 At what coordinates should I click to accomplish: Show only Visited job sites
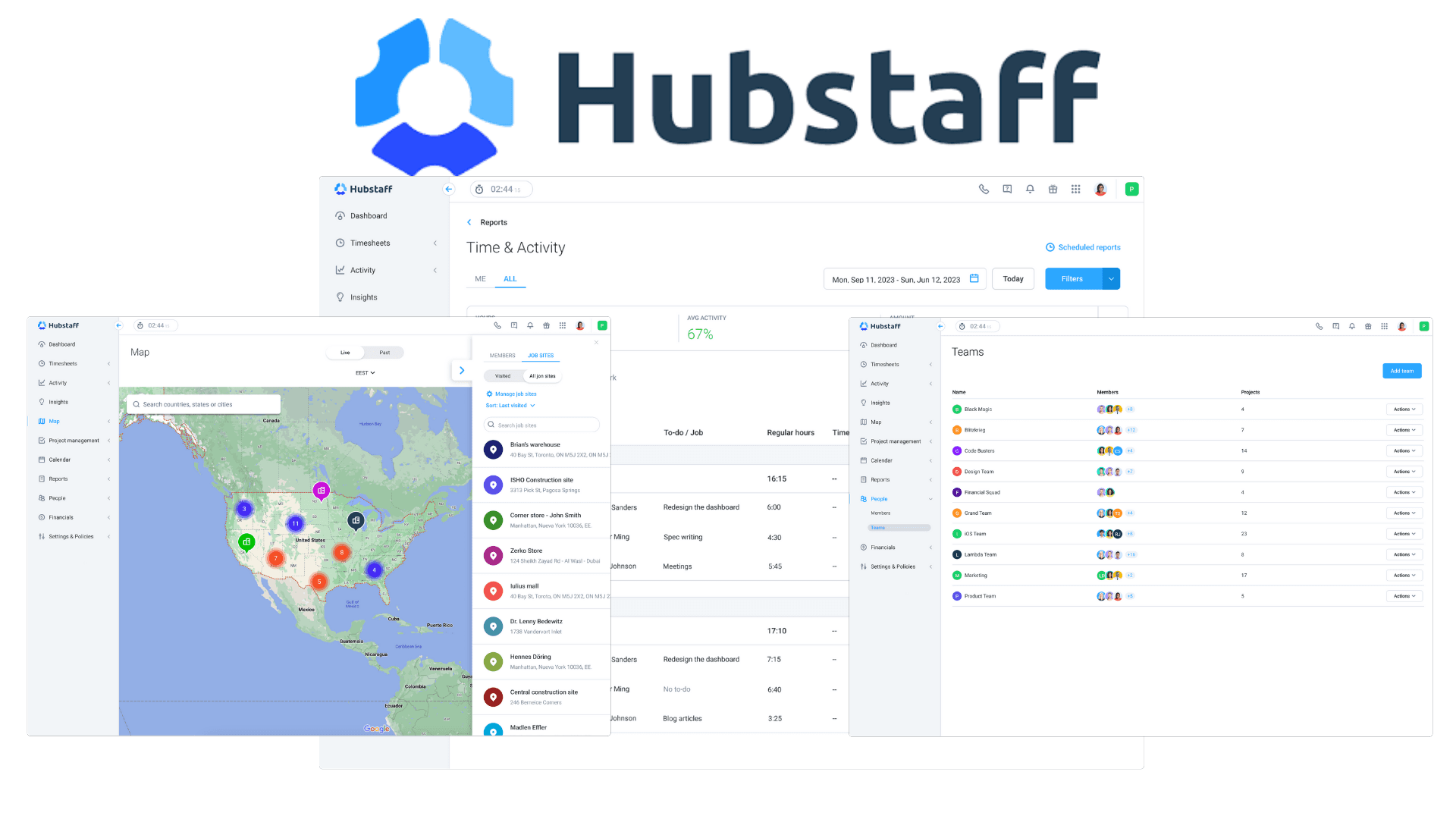coord(503,376)
